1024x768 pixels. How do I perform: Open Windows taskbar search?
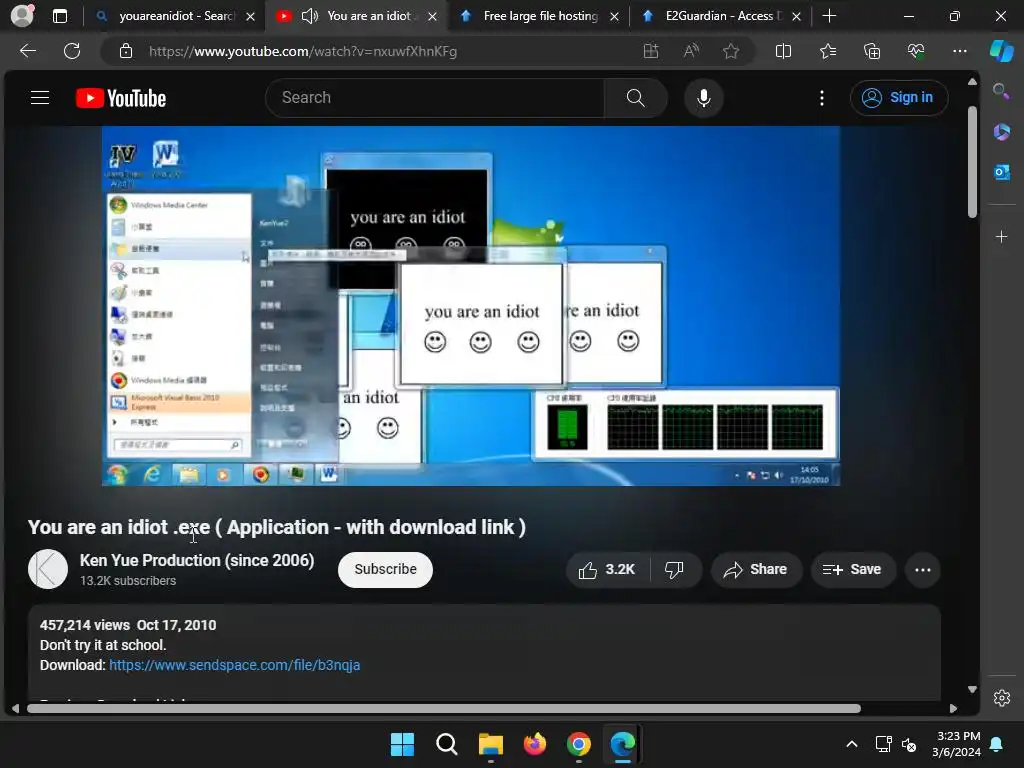[447, 744]
